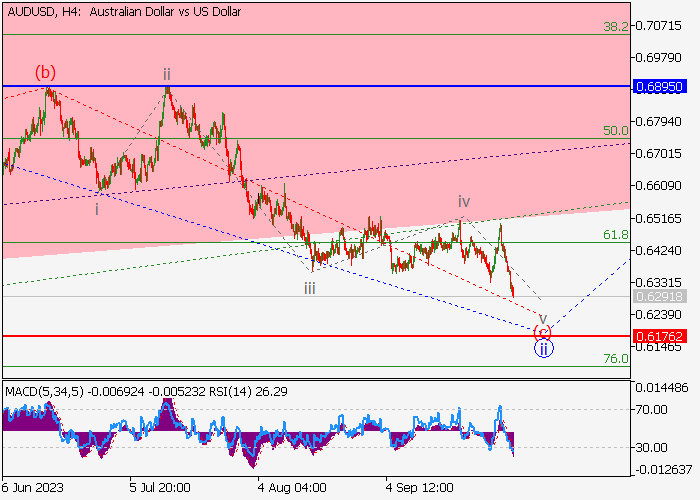
Task: Select wave label i below the low
Action: click(x=97, y=209)
